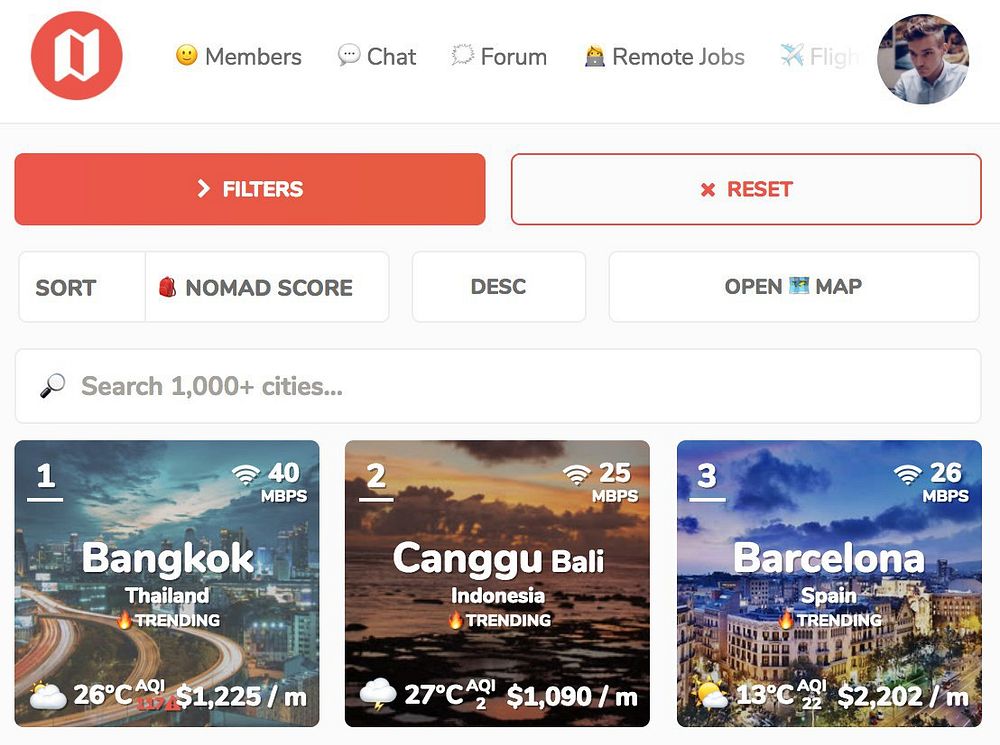Screen dimensions: 1000x745
Task: Click the OPEN MAP button
Action: 794,286
